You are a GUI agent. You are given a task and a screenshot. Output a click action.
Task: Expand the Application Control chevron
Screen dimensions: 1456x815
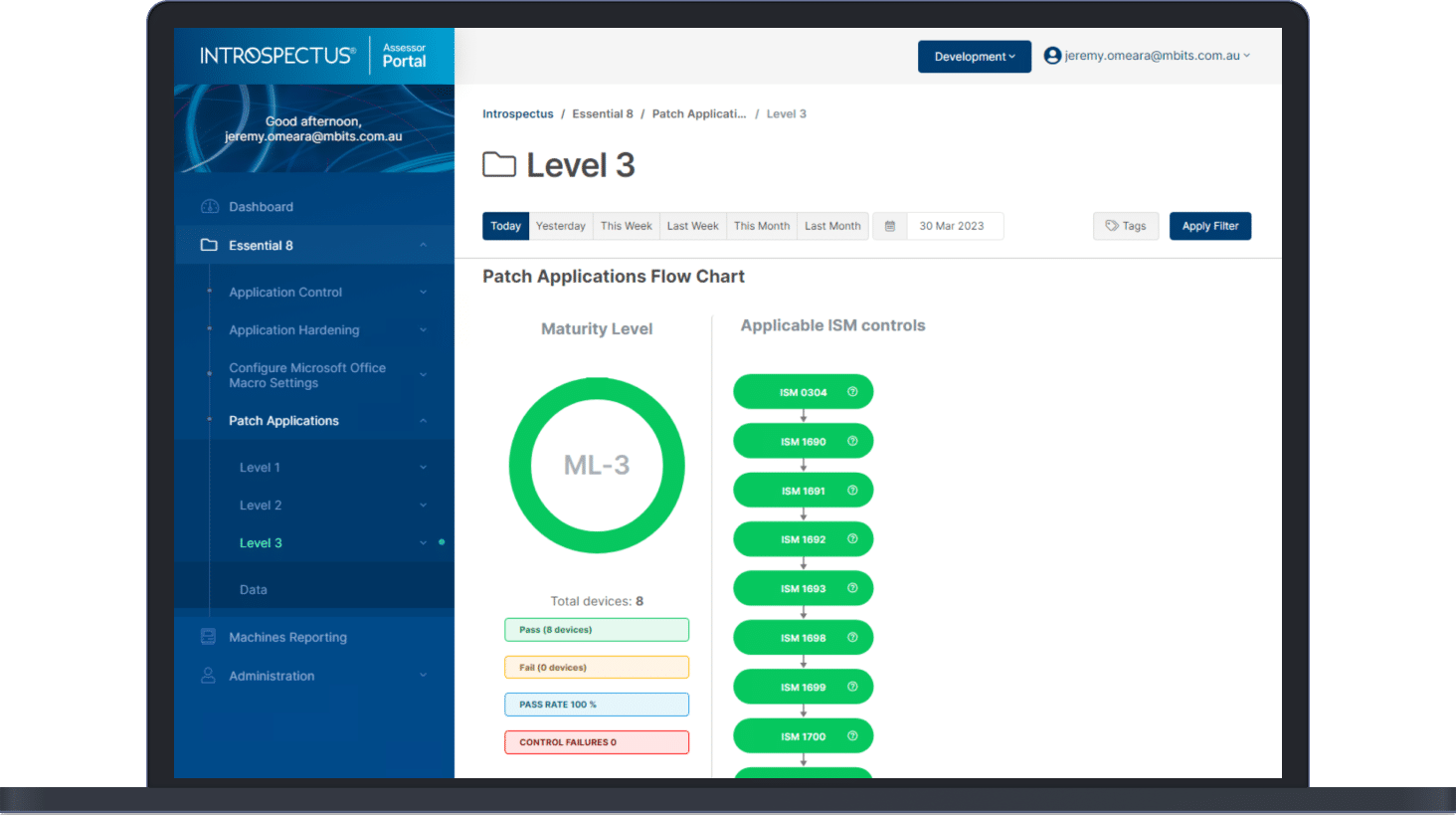pyautogui.click(x=423, y=293)
